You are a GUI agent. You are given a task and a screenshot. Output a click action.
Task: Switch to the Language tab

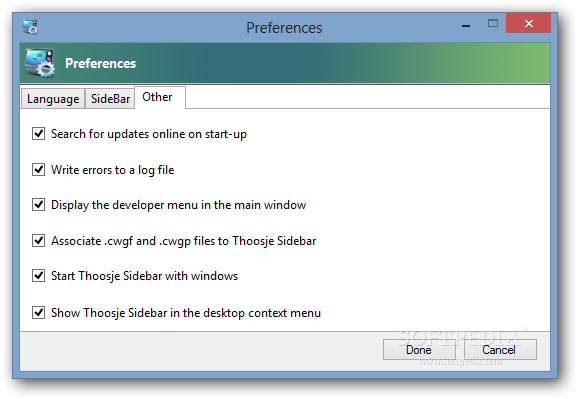tap(53, 99)
